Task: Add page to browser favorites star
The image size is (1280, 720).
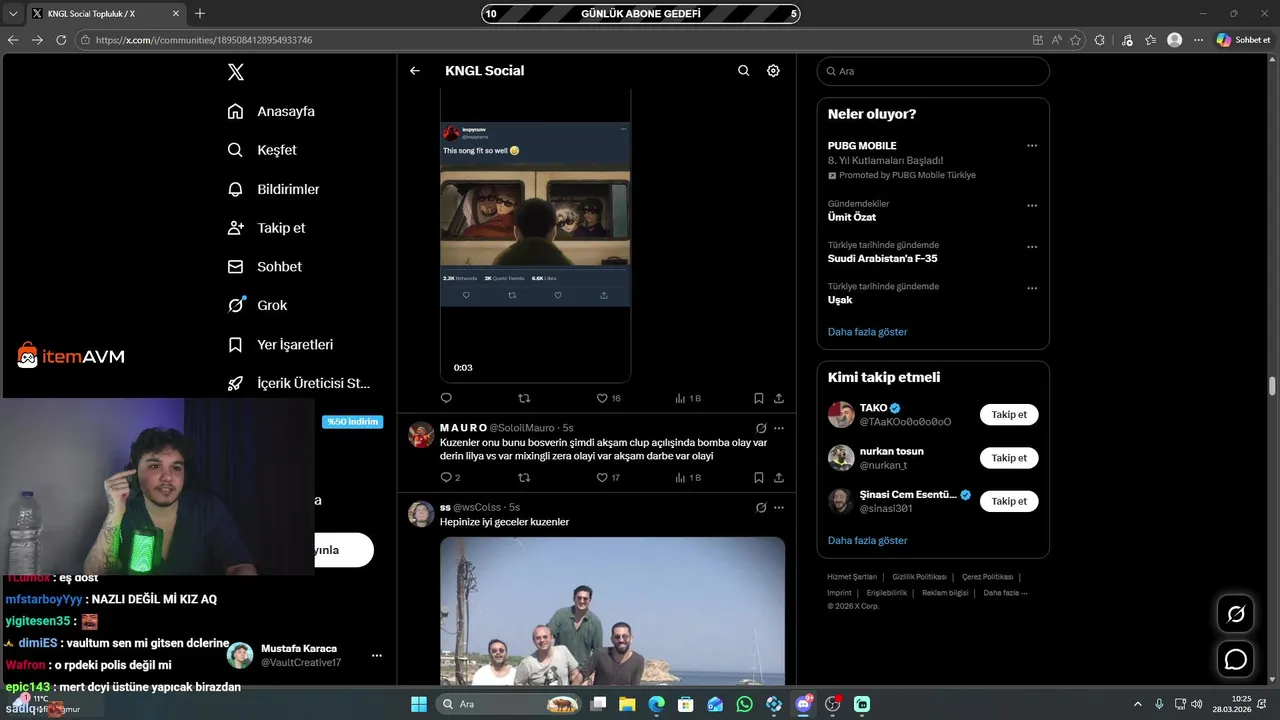Action: pos(1076,40)
